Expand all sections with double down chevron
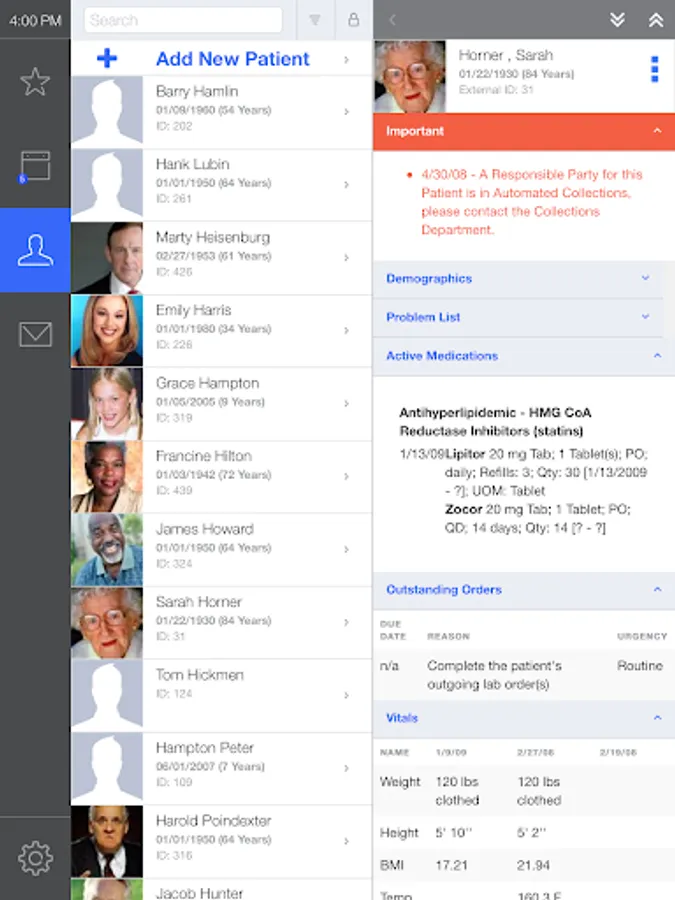This screenshot has height=900, width=675. coord(618,20)
